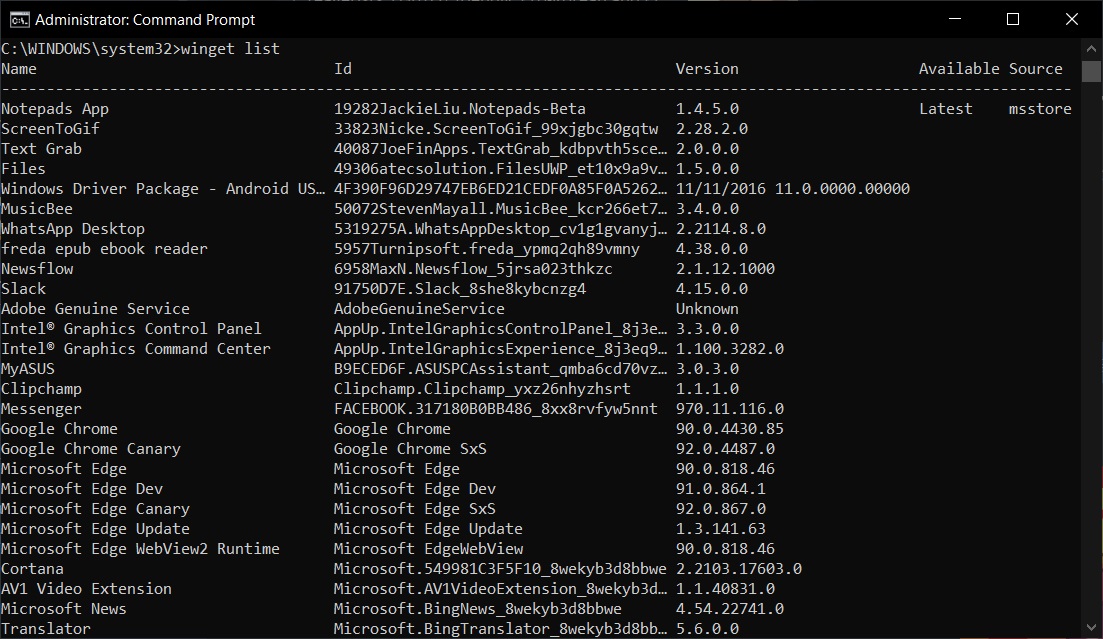
Task: Click ScreenToGif version '2.28.2.0'
Action: click(712, 129)
